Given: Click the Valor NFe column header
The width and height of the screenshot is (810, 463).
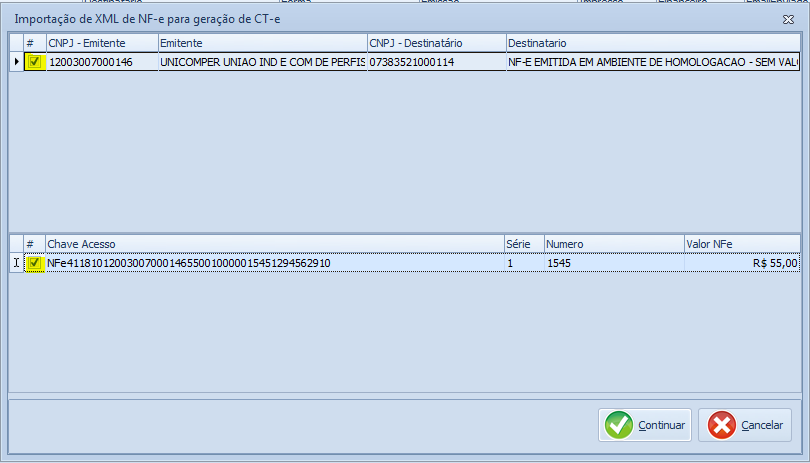Looking at the screenshot, I should click(741, 244).
